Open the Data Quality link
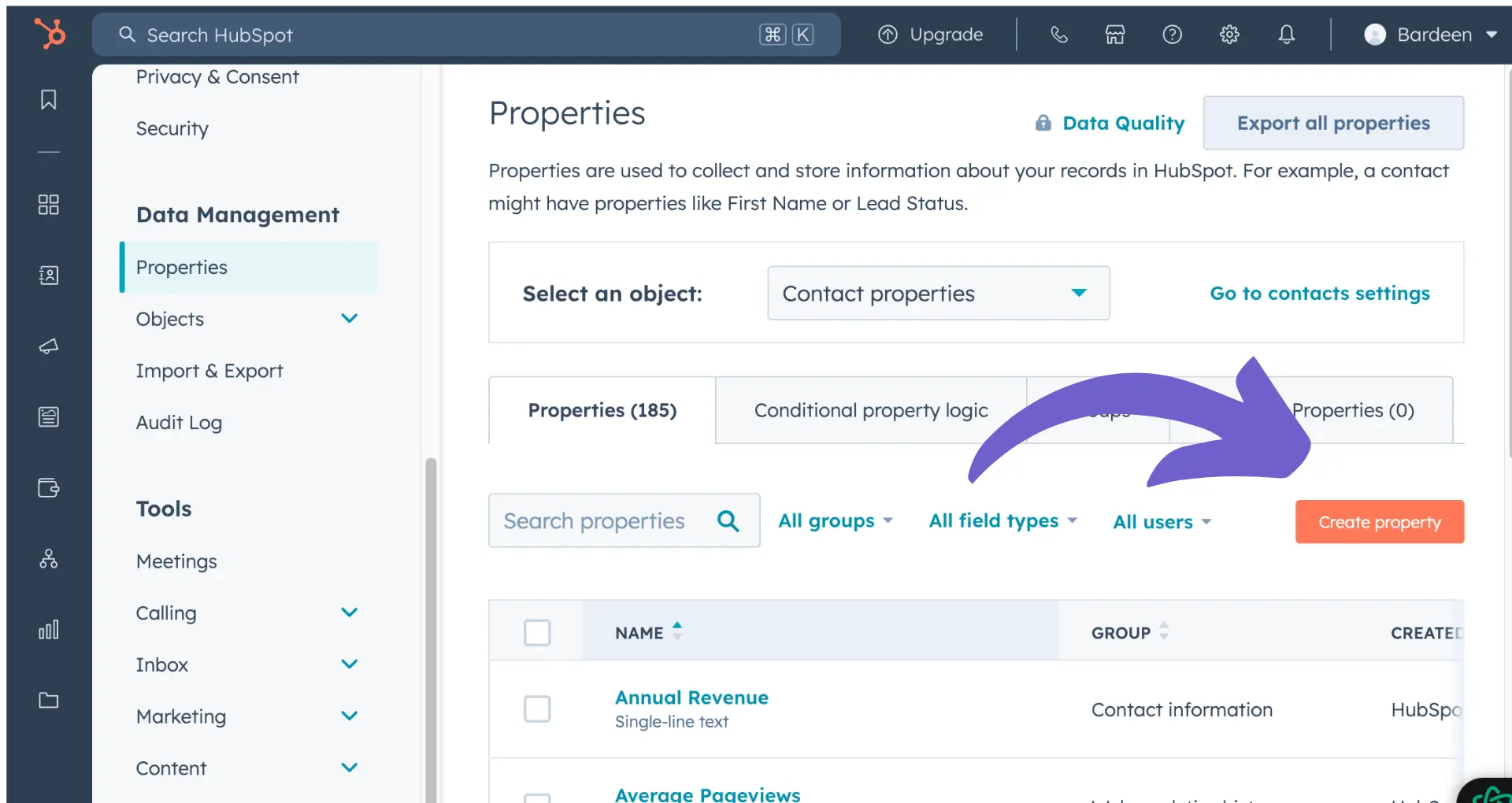Image resolution: width=1512 pixels, height=803 pixels. (x=1123, y=123)
